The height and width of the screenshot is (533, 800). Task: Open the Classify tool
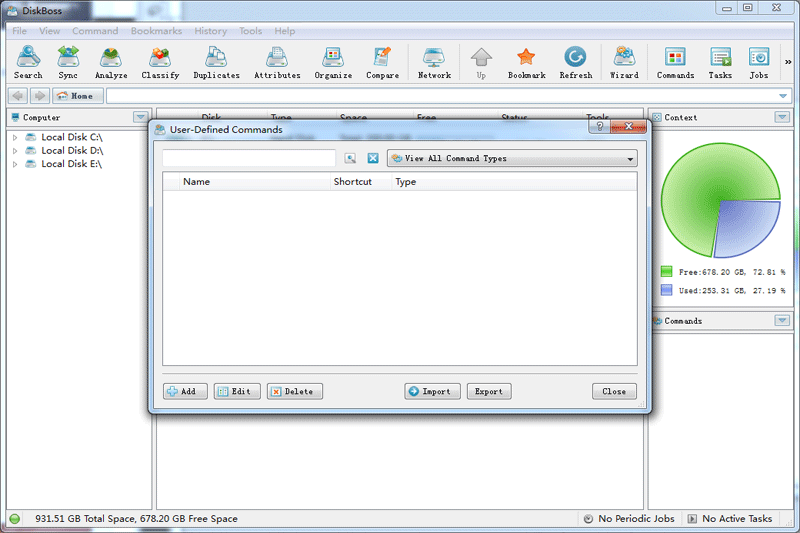click(160, 62)
